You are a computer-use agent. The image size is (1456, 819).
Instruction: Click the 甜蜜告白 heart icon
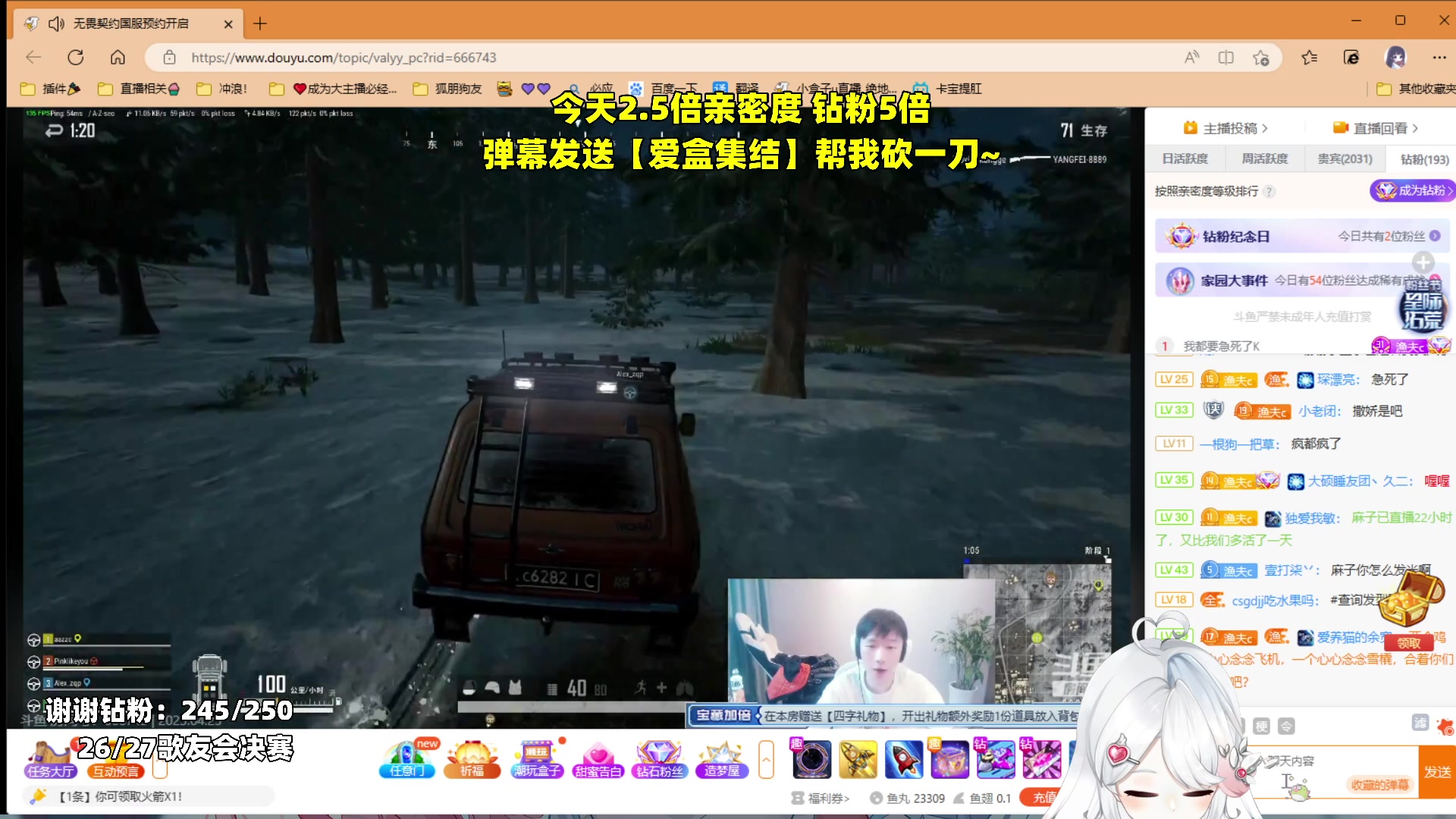pyautogui.click(x=598, y=759)
